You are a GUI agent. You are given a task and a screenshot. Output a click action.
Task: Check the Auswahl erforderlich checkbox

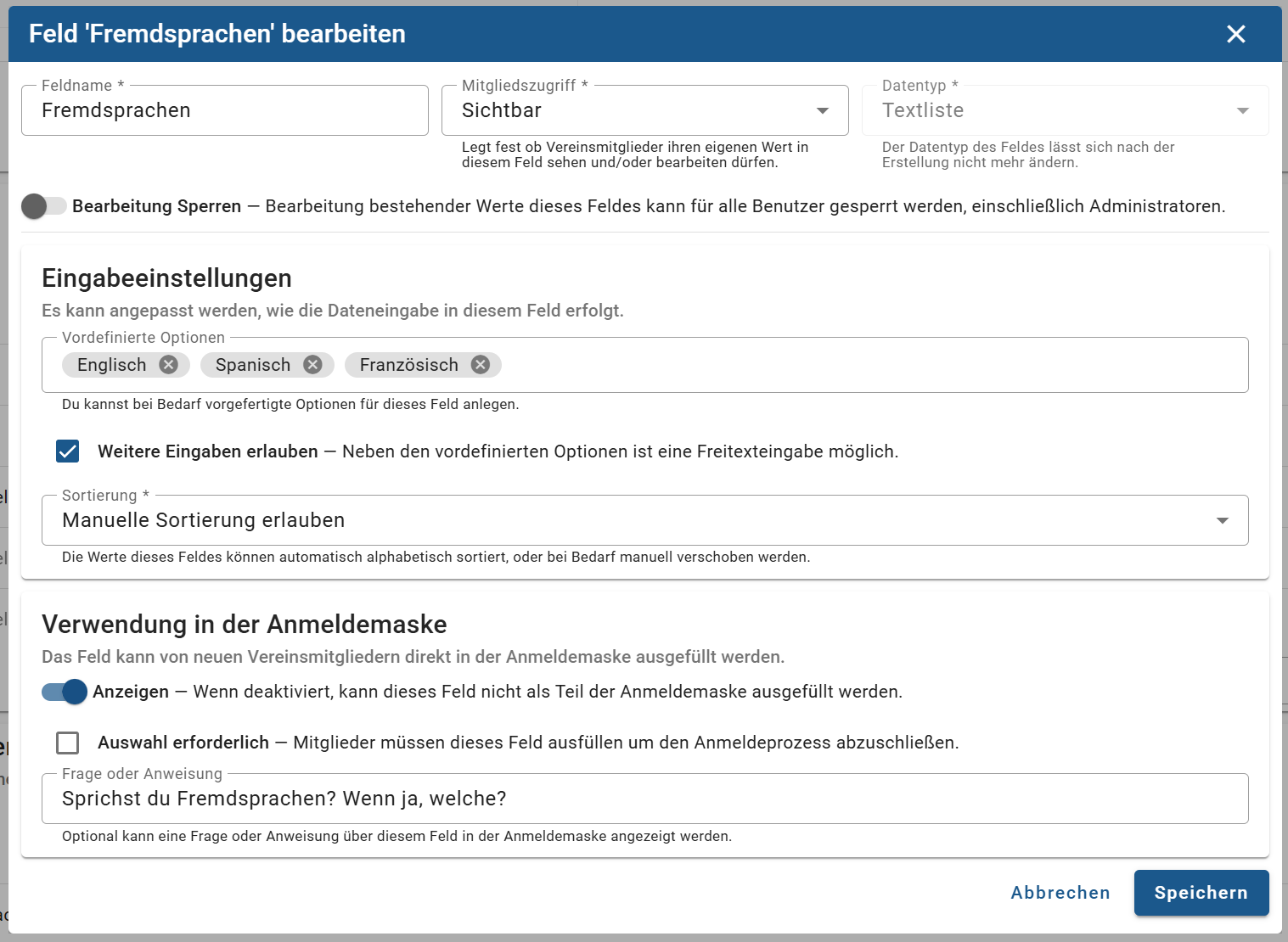[68, 743]
